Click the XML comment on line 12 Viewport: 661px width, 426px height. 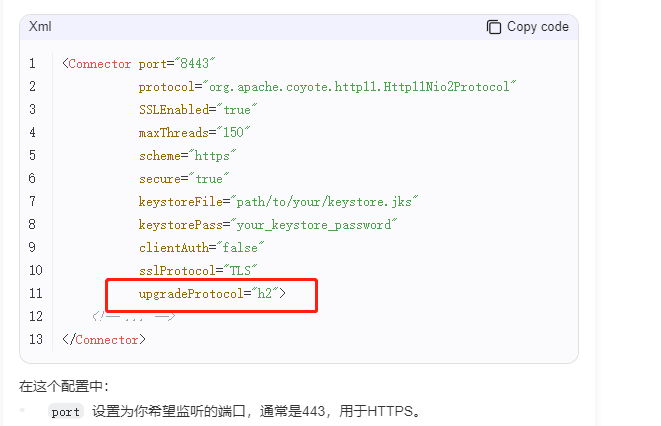tap(134, 316)
